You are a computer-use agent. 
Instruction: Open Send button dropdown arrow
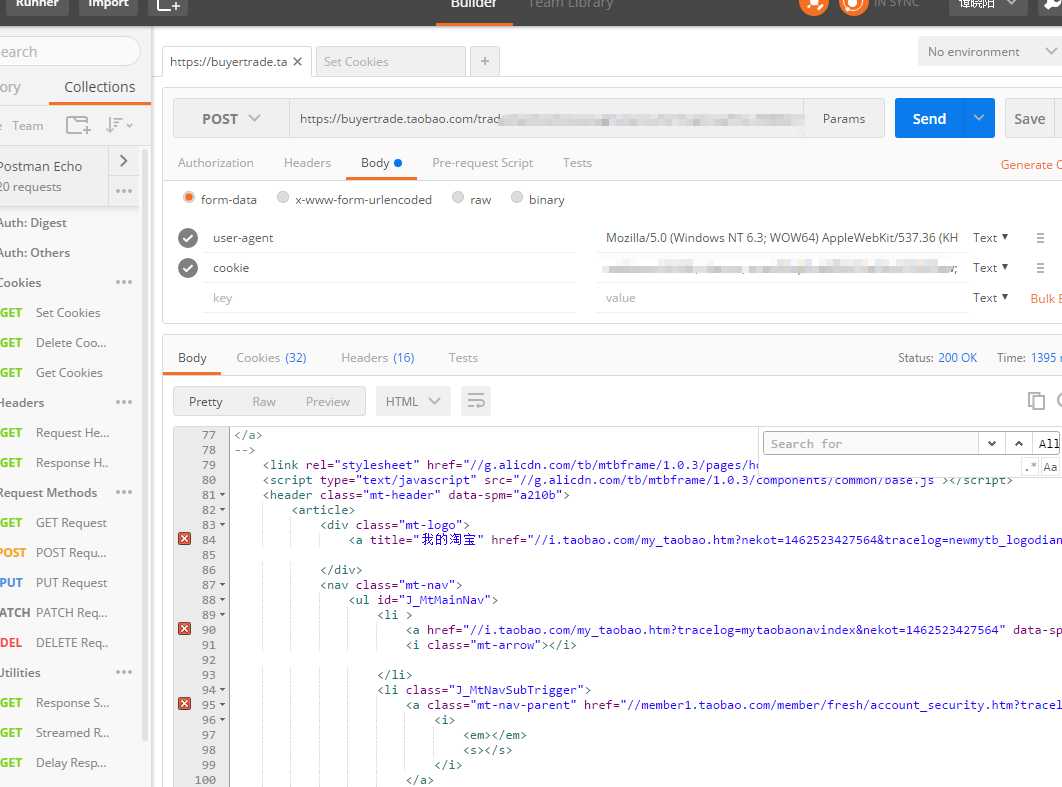979,118
